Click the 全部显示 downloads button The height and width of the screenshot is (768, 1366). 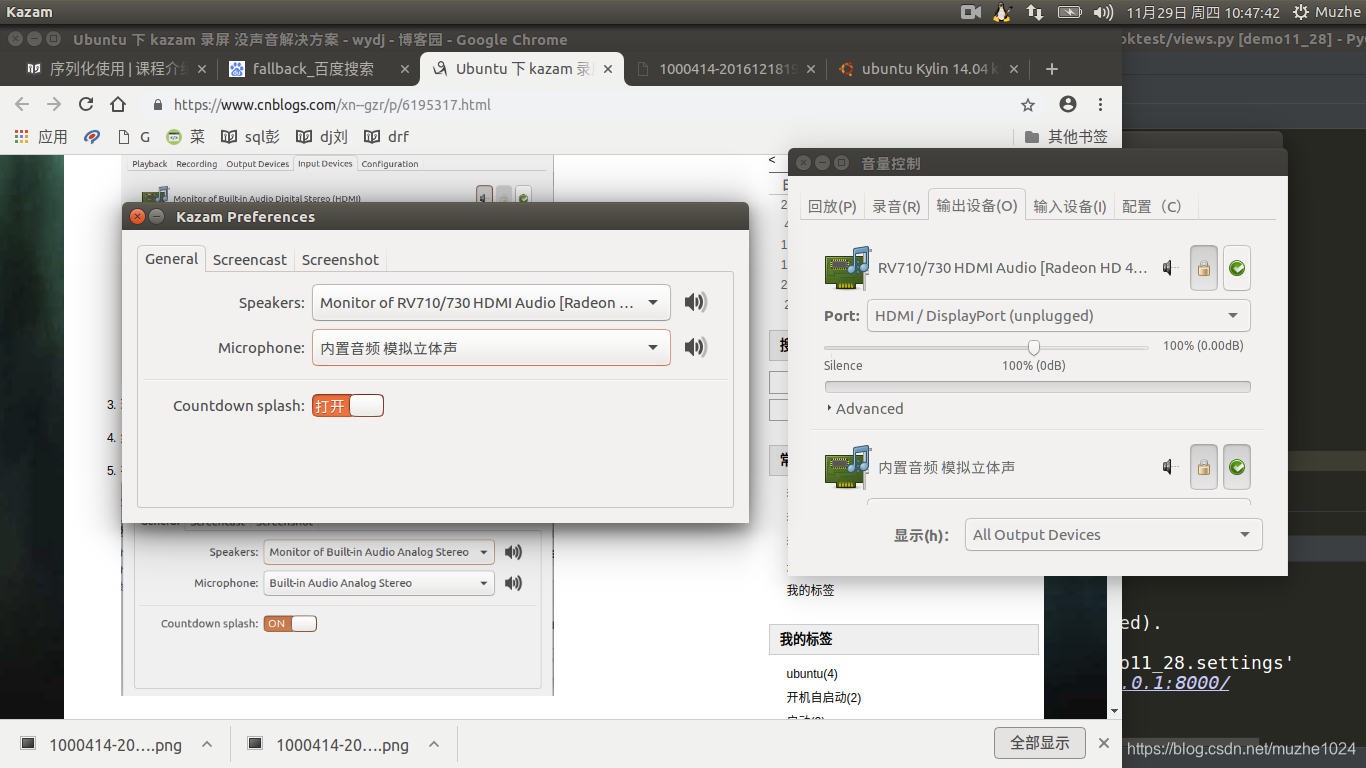pyautogui.click(x=1040, y=743)
